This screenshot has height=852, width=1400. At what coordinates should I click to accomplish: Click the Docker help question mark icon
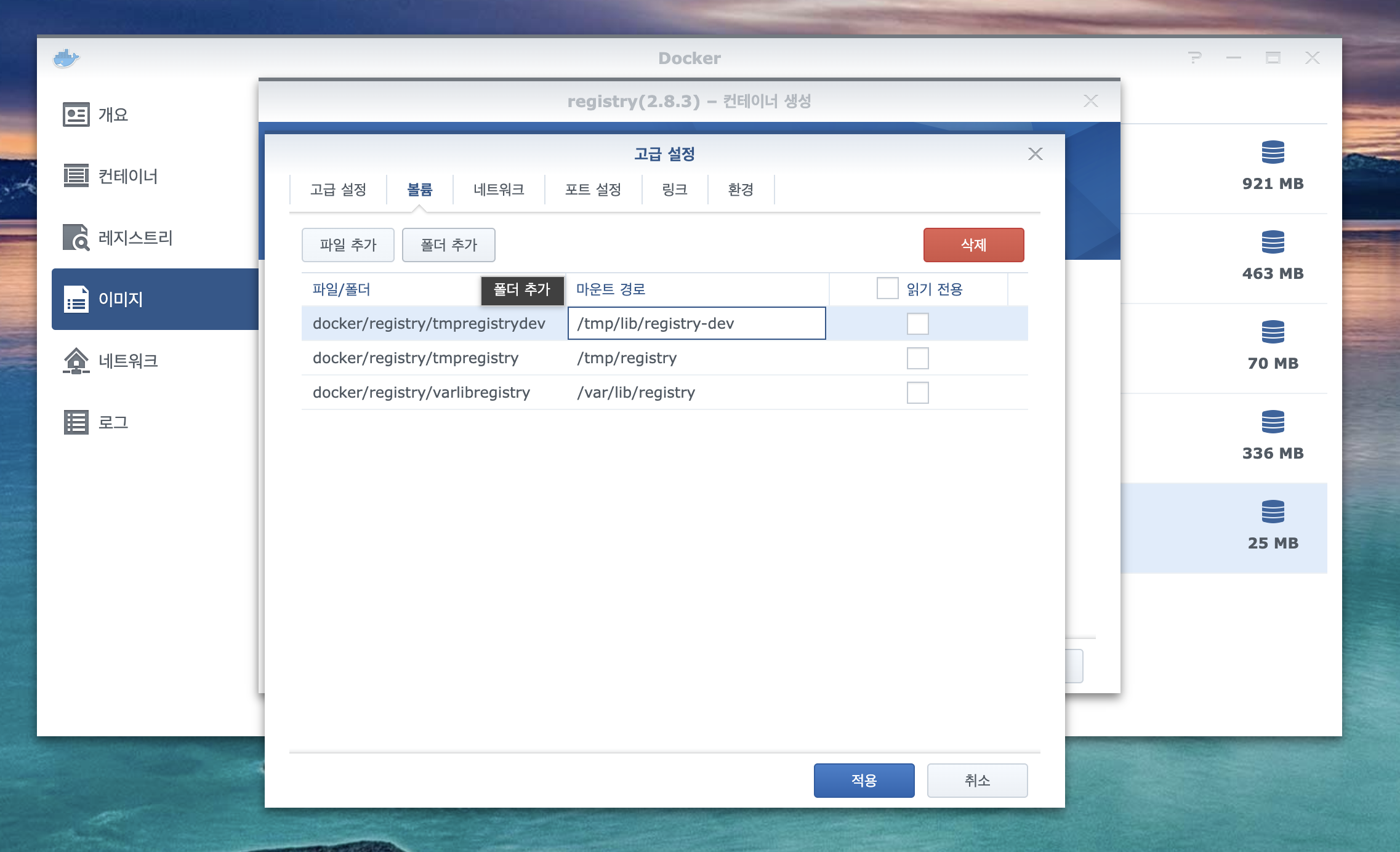click(x=1194, y=58)
